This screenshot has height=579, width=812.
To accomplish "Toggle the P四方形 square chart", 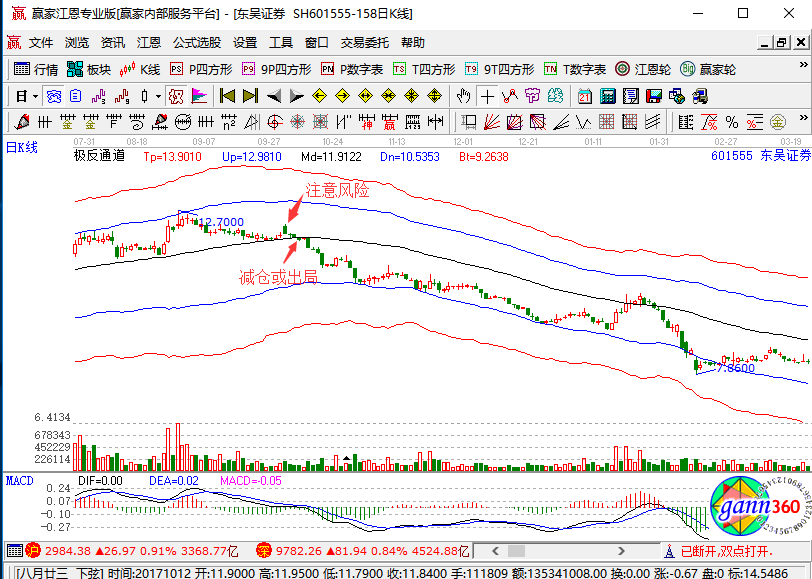I will pos(201,69).
